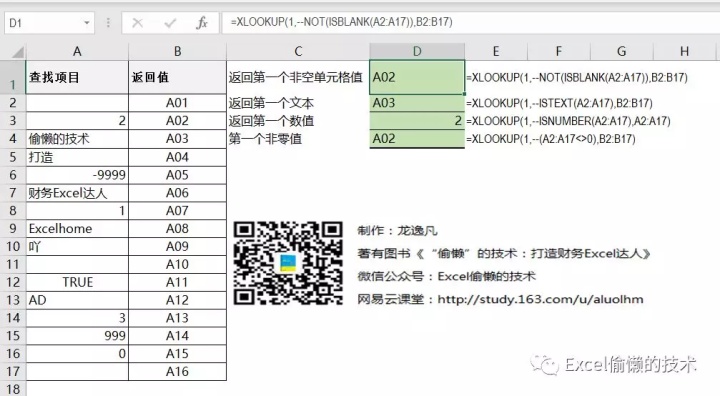This screenshot has height=396, width=720.
Task: Click the Select All corner triangle
Action: (17, 51)
